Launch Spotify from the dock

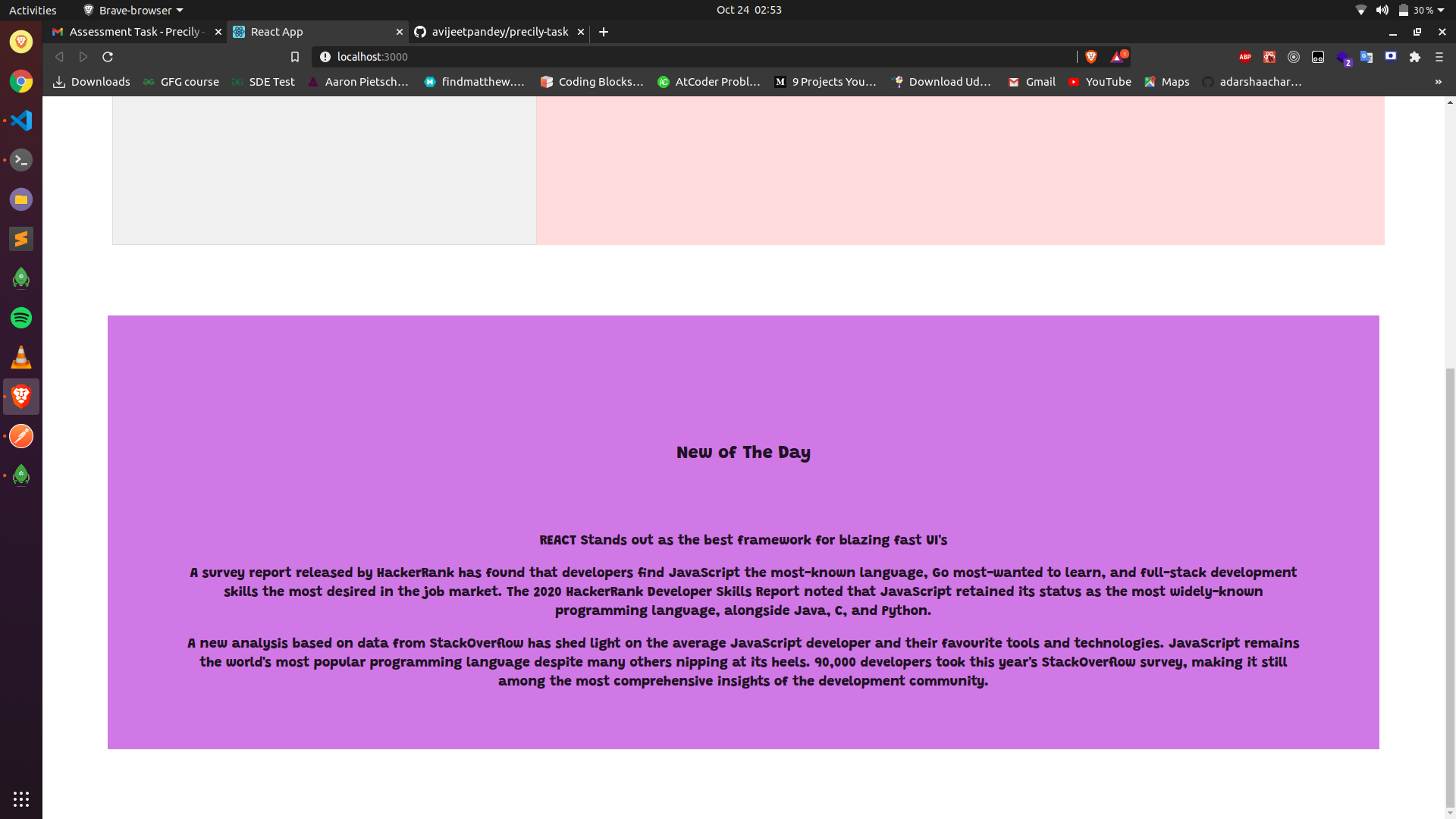point(21,318)
